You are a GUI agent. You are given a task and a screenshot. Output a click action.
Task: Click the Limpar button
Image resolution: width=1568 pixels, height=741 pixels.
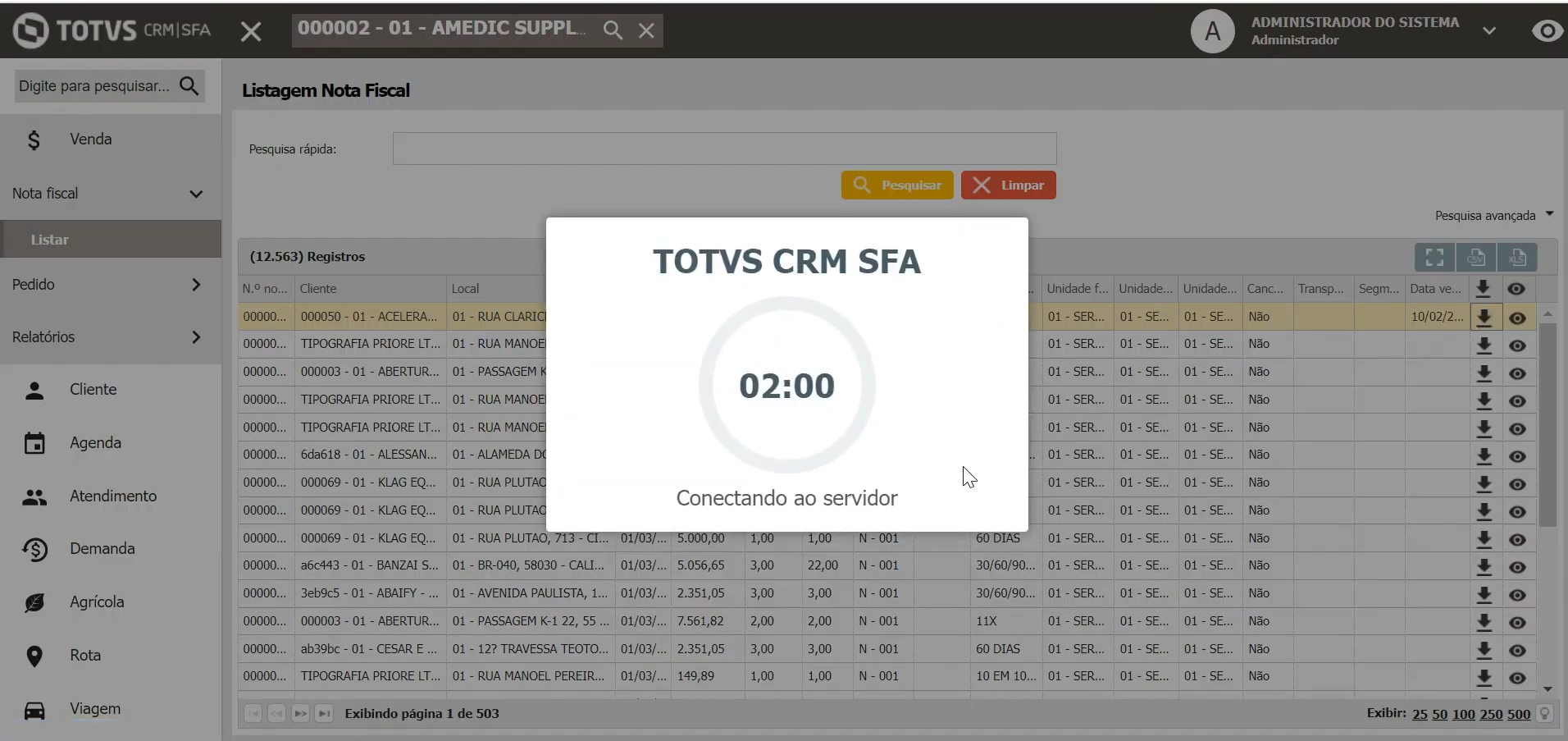click(x=1009, y=185)
